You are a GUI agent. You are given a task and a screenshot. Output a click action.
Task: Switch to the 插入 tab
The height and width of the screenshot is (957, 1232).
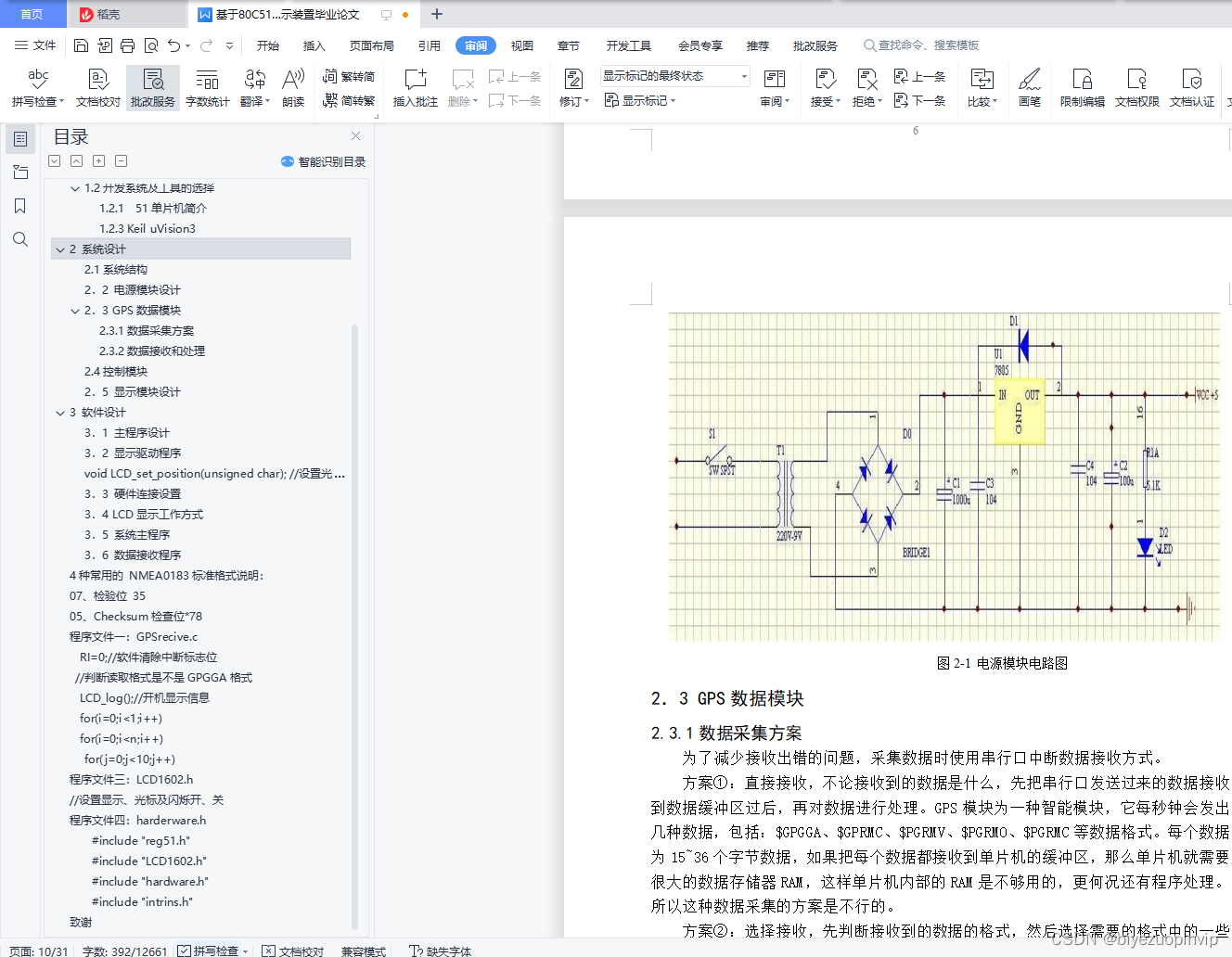(314, 45)
